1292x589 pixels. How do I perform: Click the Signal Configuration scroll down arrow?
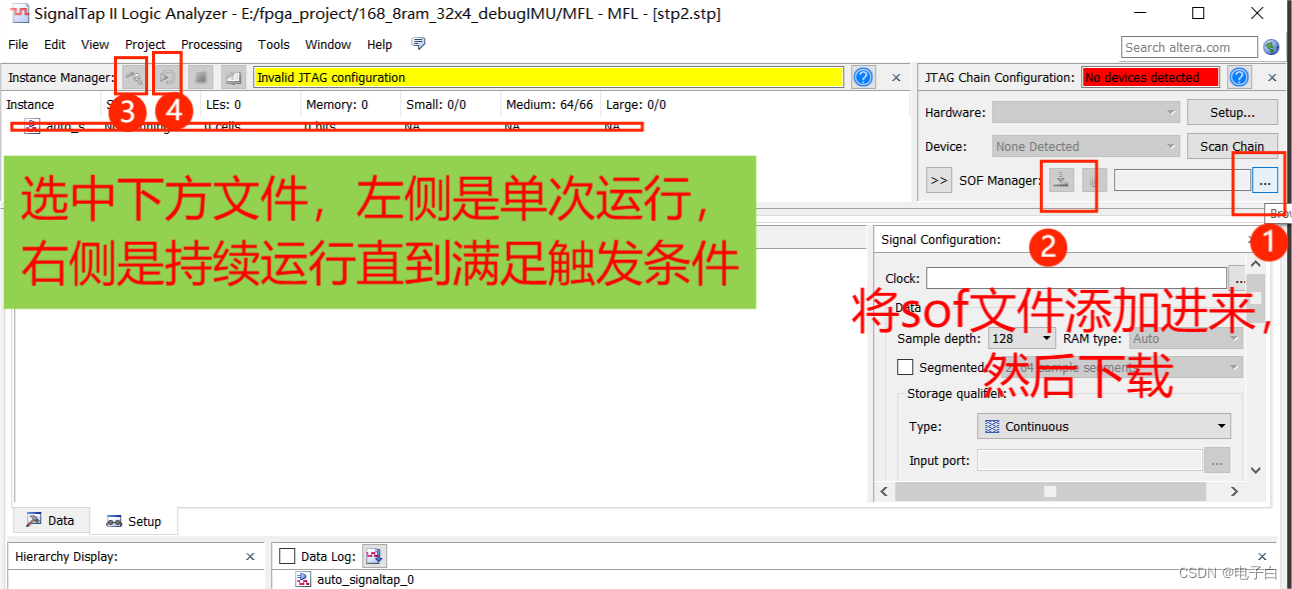pyautogui.click(x=1256, y=470)
